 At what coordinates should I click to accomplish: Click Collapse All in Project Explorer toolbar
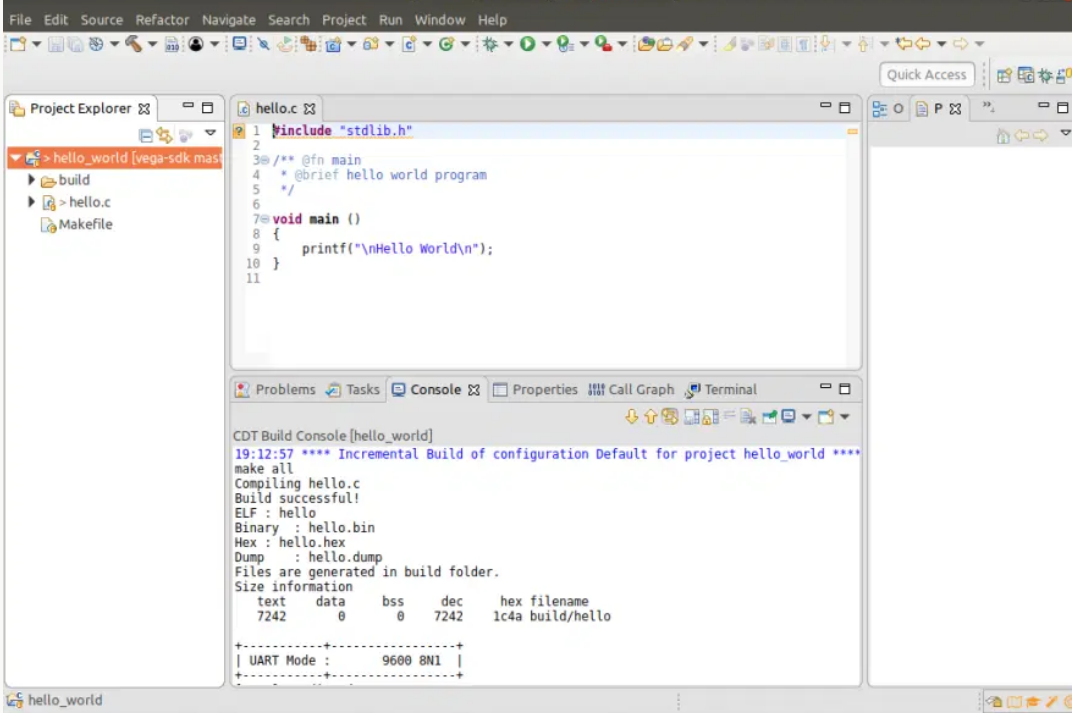146,134
